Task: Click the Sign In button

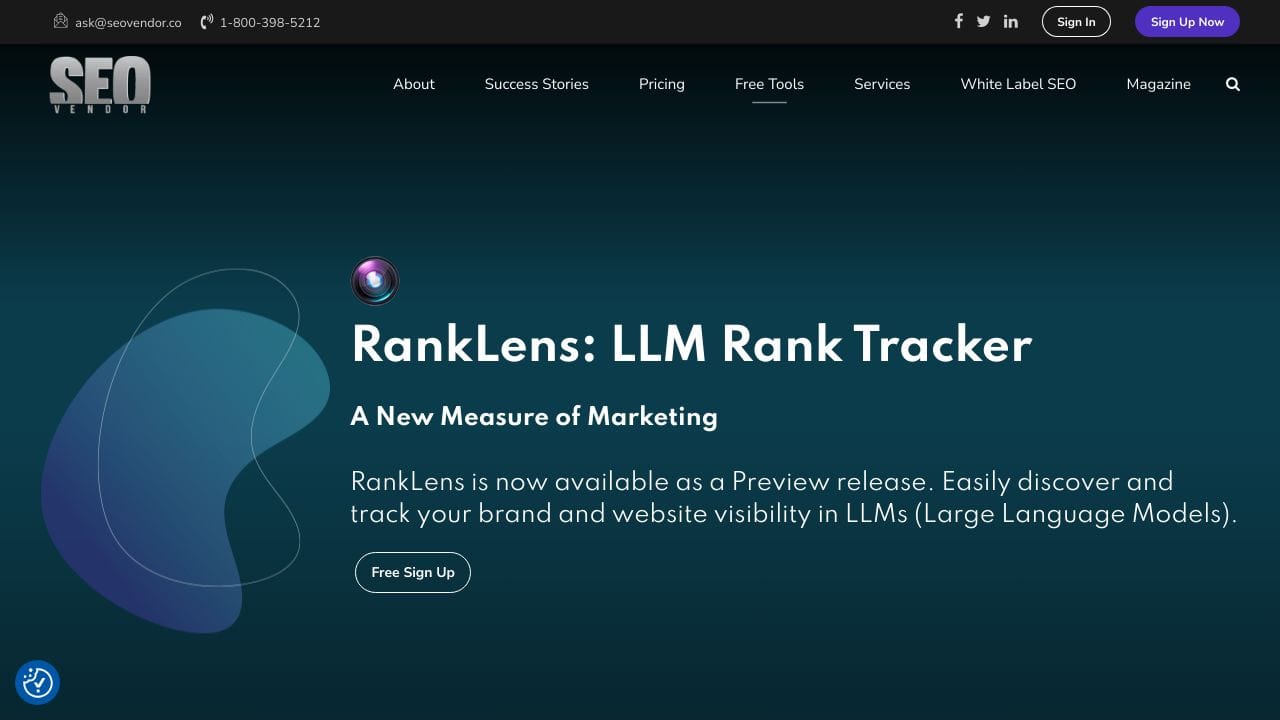Action: [x=1076, y=22]
